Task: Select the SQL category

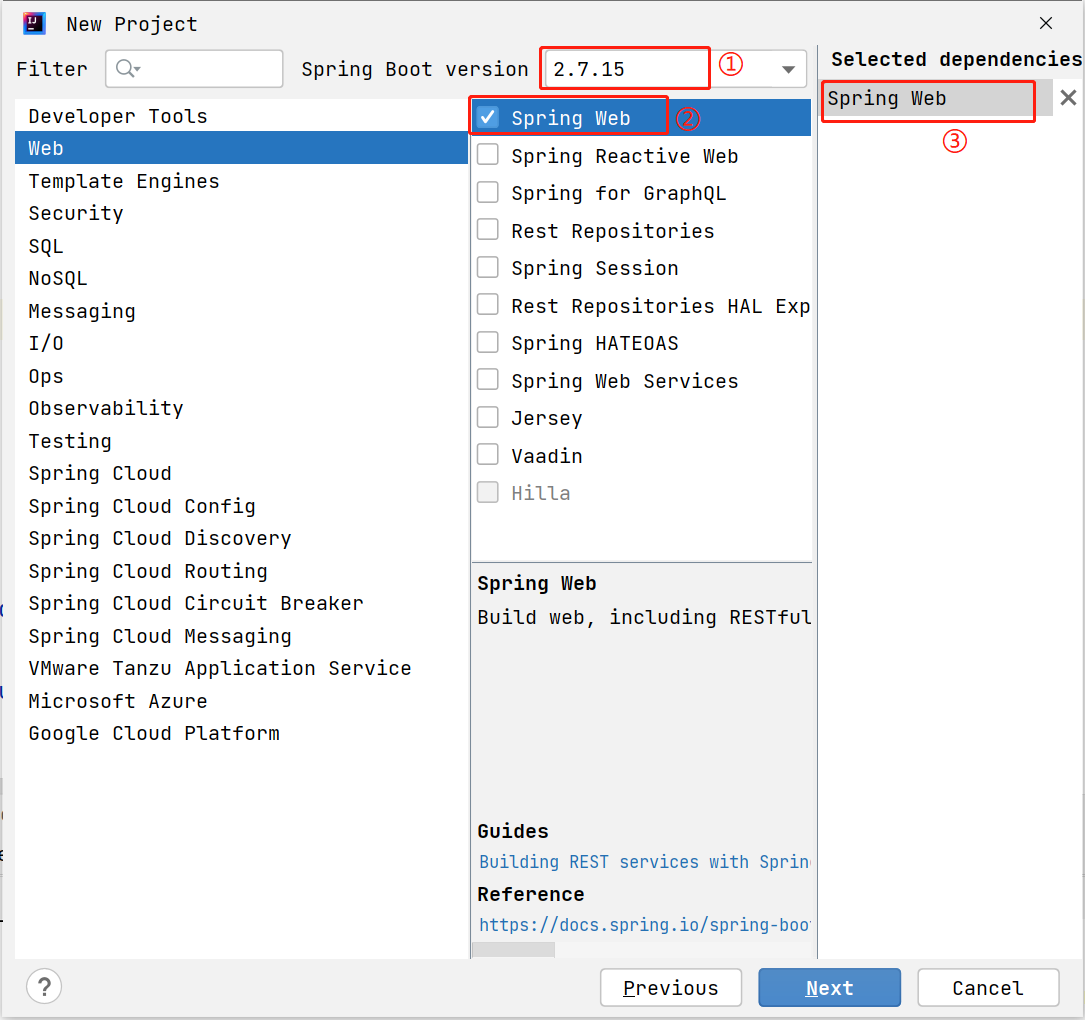Action: pyautogui.click(x=241, y=246)
